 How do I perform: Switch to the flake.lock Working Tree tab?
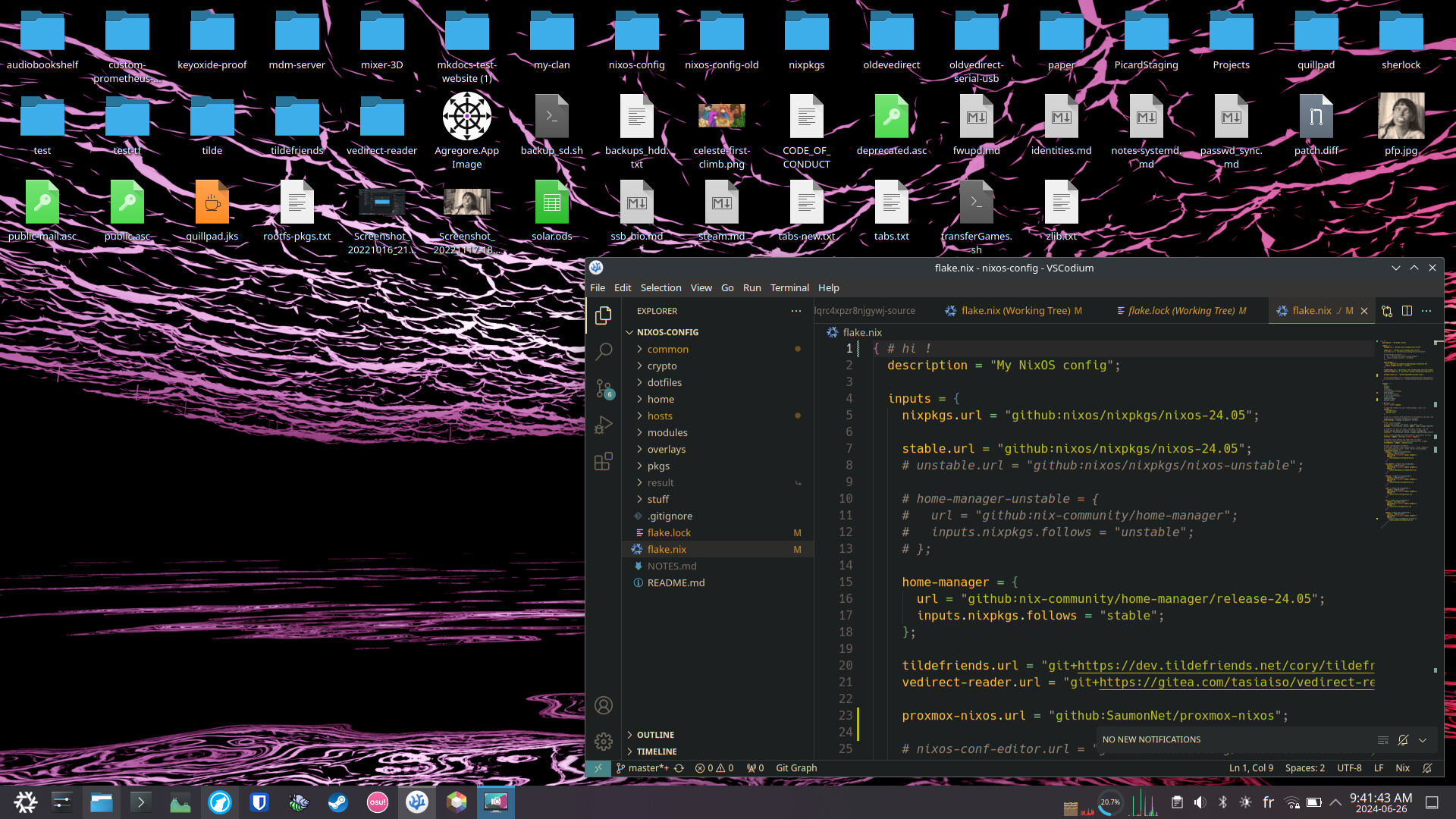tap(1181, 311)
